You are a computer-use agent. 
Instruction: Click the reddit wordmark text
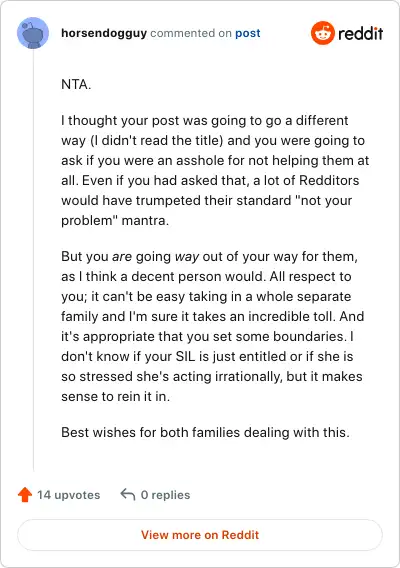coord(361,33)
